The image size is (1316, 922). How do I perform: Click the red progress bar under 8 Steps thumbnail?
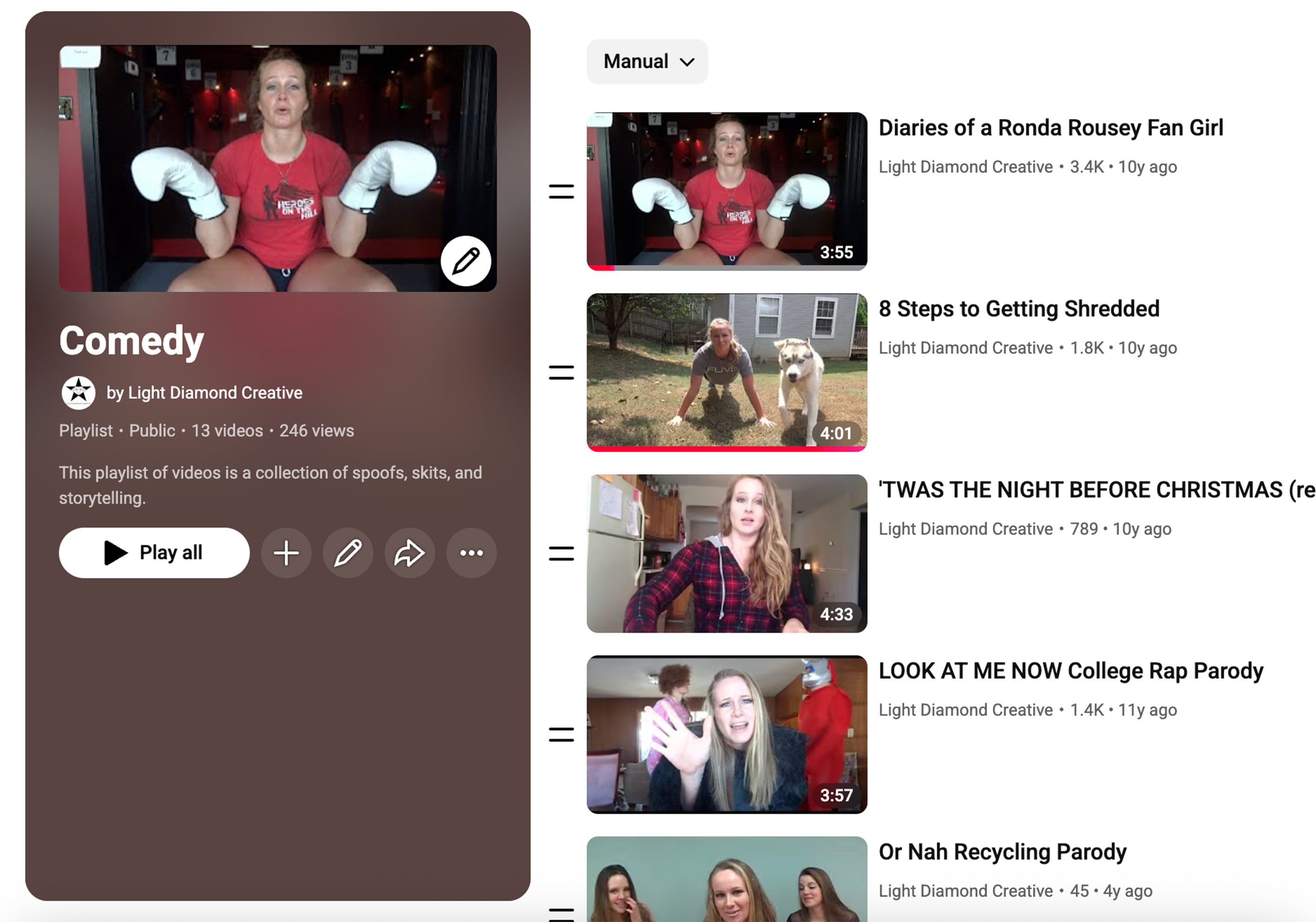(x=726, y=449)
